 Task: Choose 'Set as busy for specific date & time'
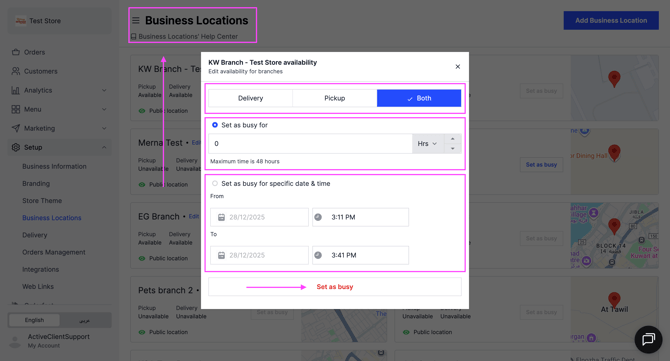pyautogui.click(x=215, y=183)
